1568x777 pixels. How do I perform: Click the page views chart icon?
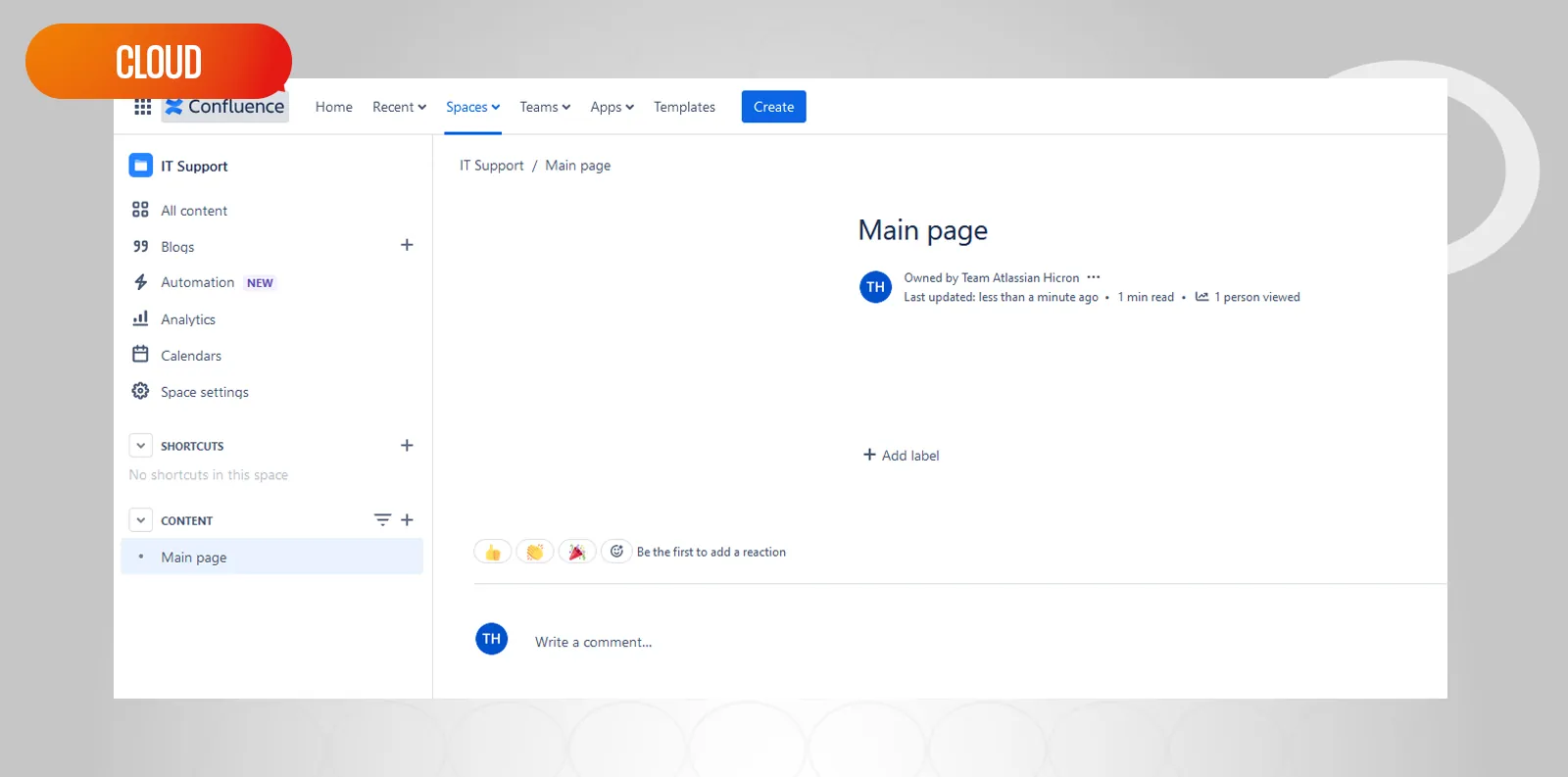coord(1201,297)
